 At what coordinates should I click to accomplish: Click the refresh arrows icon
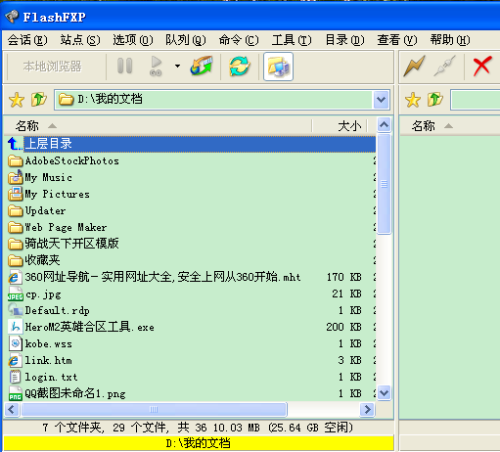(239, 66)
